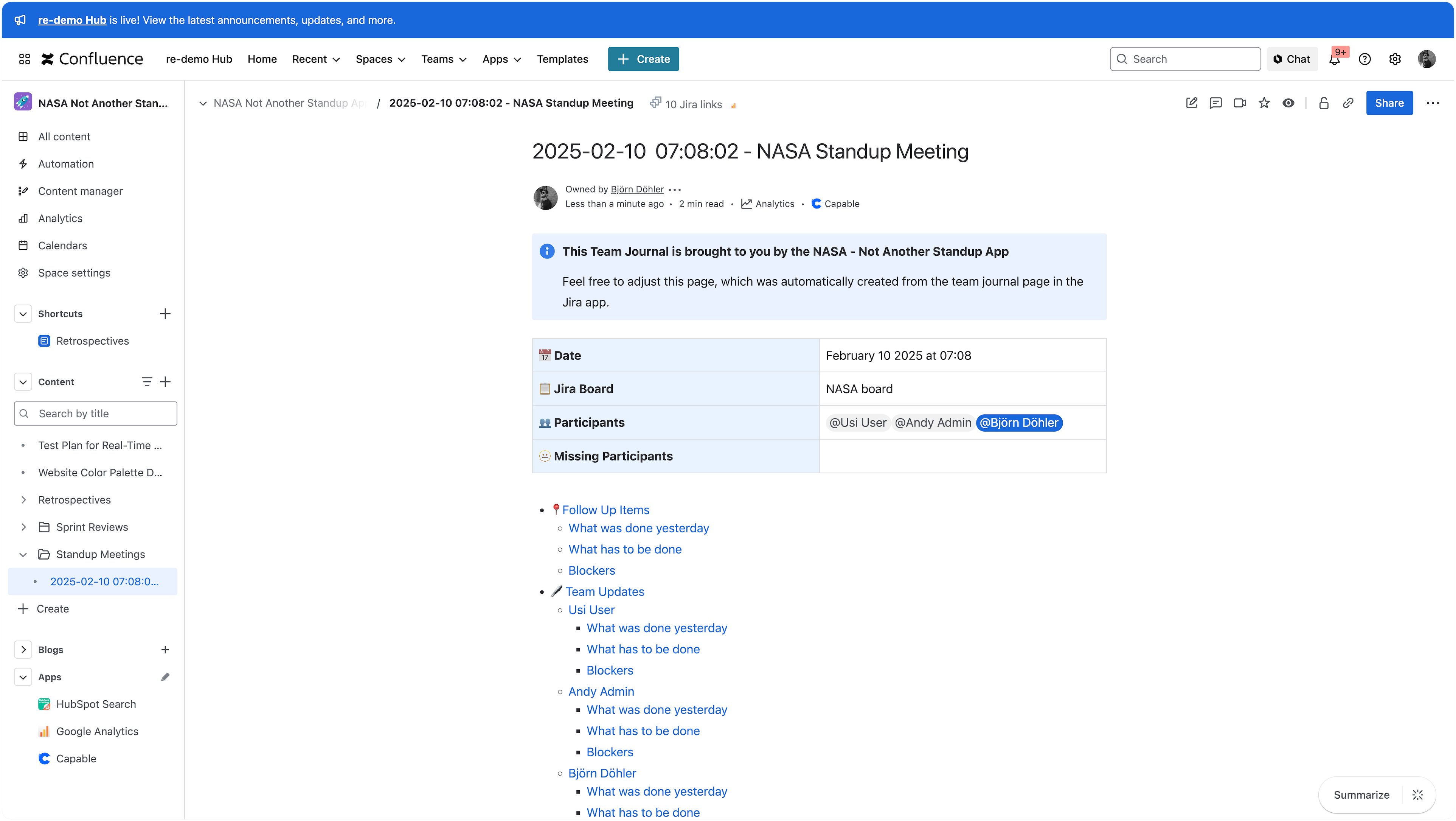The height and width of the screenshot is (821, 1456).
Task: Copy page link with chain icon
Action: pyautogui.click(x=1348, y=103)
